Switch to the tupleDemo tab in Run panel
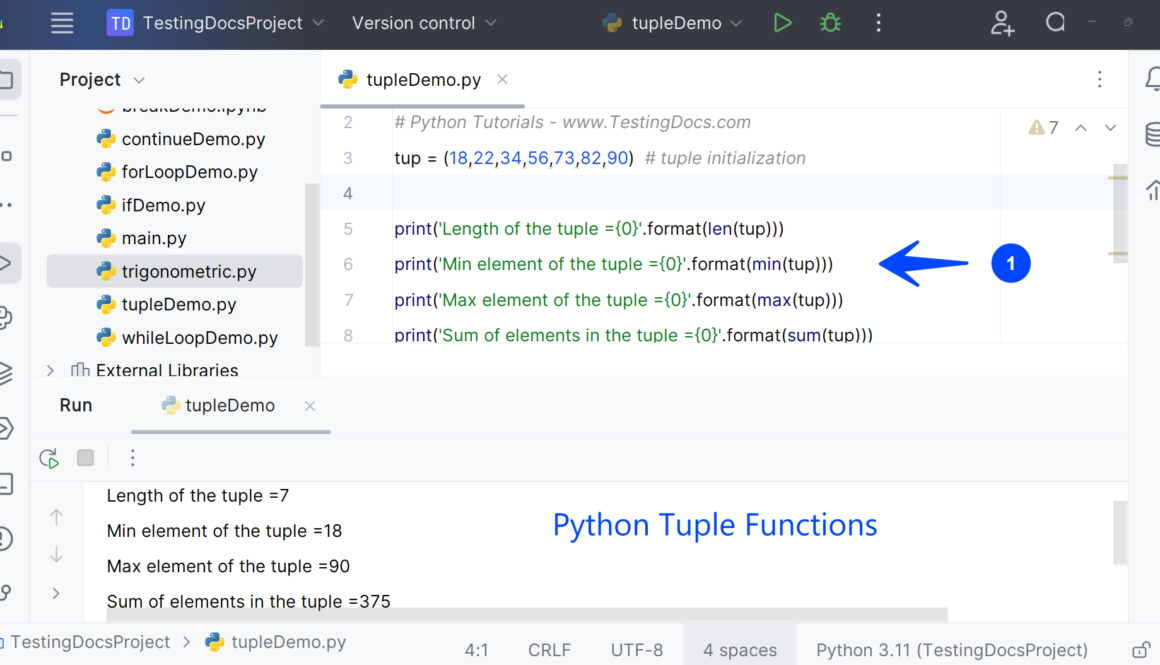The width and height of the screenshot is (1160, 665). (229, 405)
